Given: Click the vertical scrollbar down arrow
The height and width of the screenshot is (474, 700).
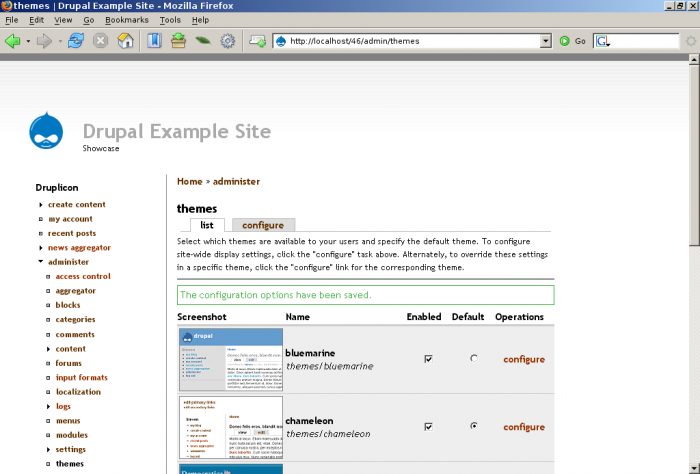Looking at the screenshot, I should click(x=694, y=469).
